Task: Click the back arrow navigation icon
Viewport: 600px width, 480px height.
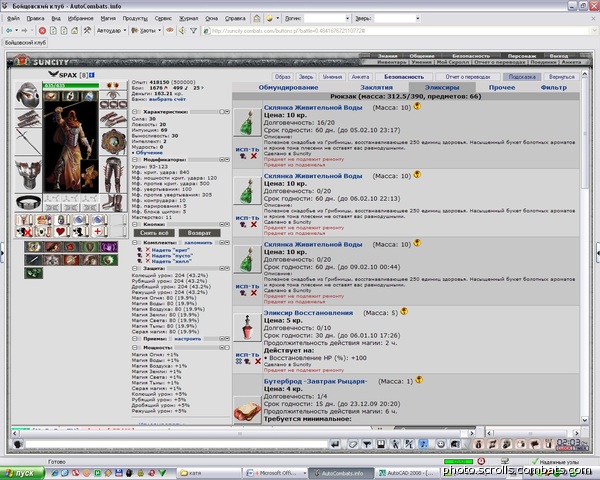Action: [x=9, y=30]
